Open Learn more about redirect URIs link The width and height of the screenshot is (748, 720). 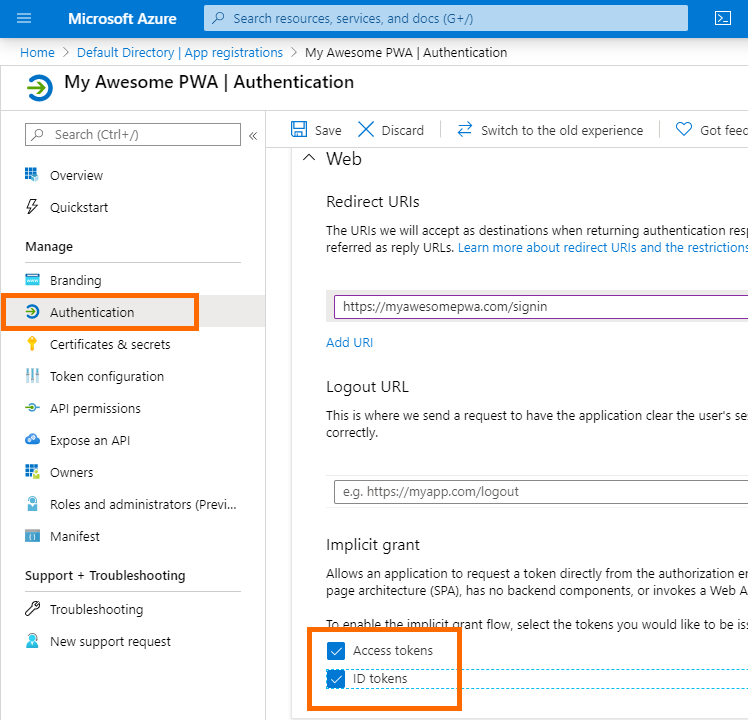pos(603,247)
